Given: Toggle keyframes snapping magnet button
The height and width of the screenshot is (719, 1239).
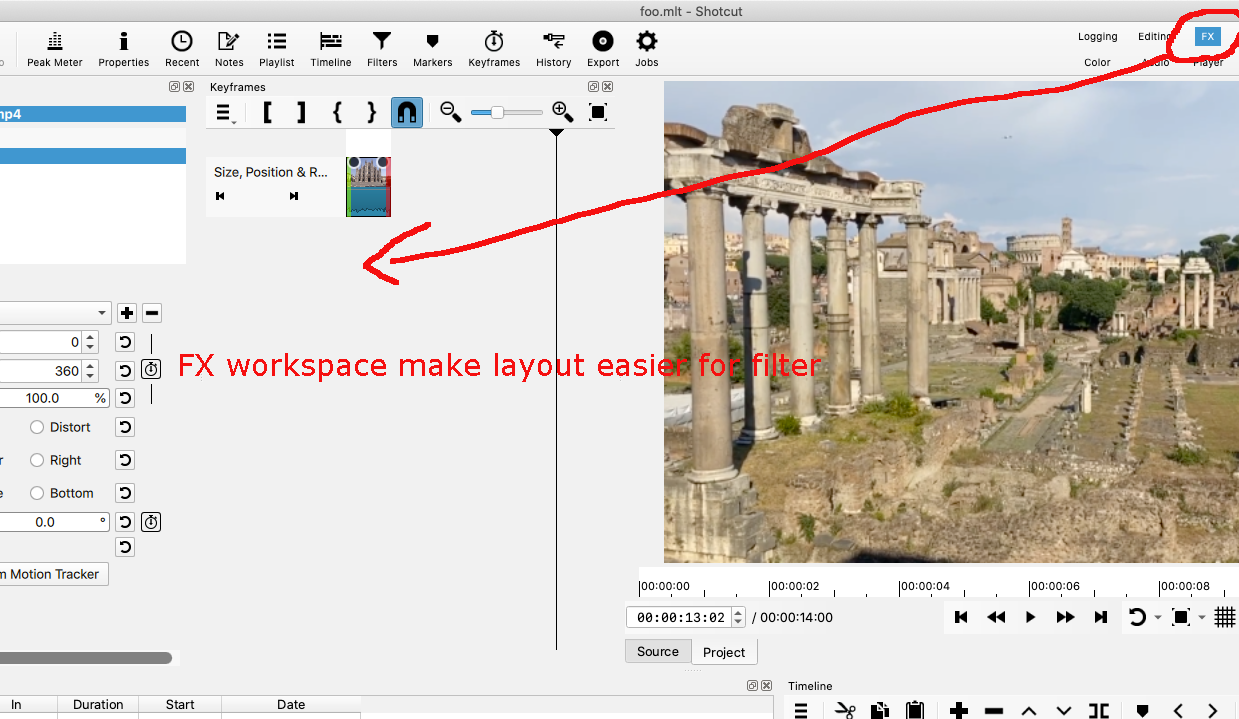Looking at the screenshot, I should click(x=406, y=112).
